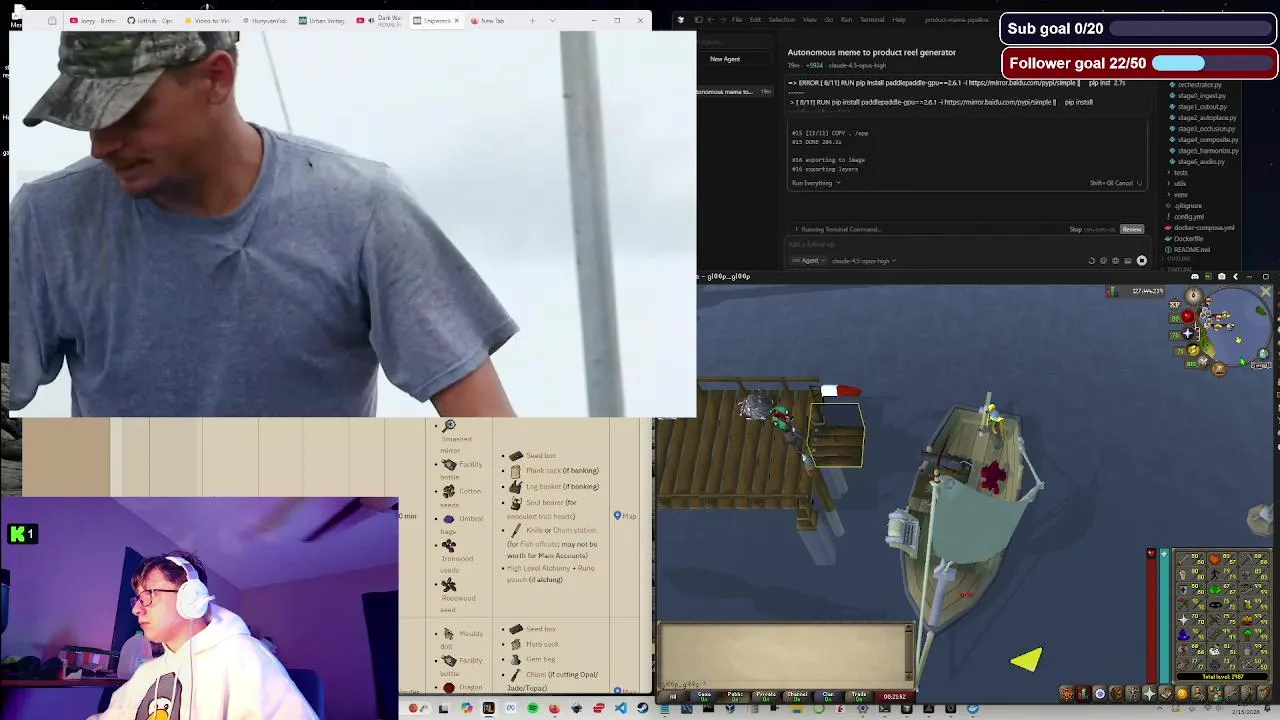
Task: Open docker-compose.yml in file tree
Action: pyautogui.click(x=1204, y=227)
